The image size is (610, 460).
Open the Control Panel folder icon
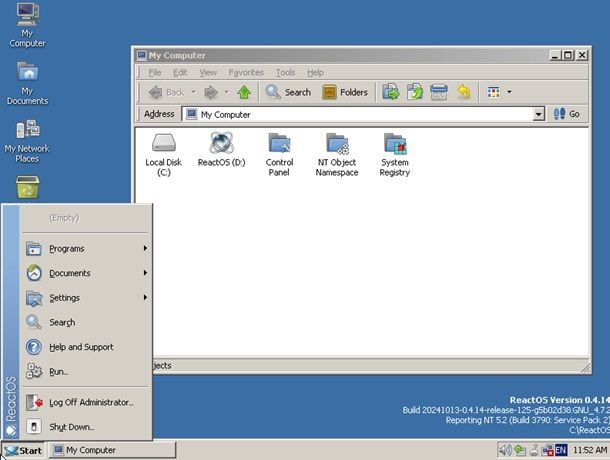[279, 155]
